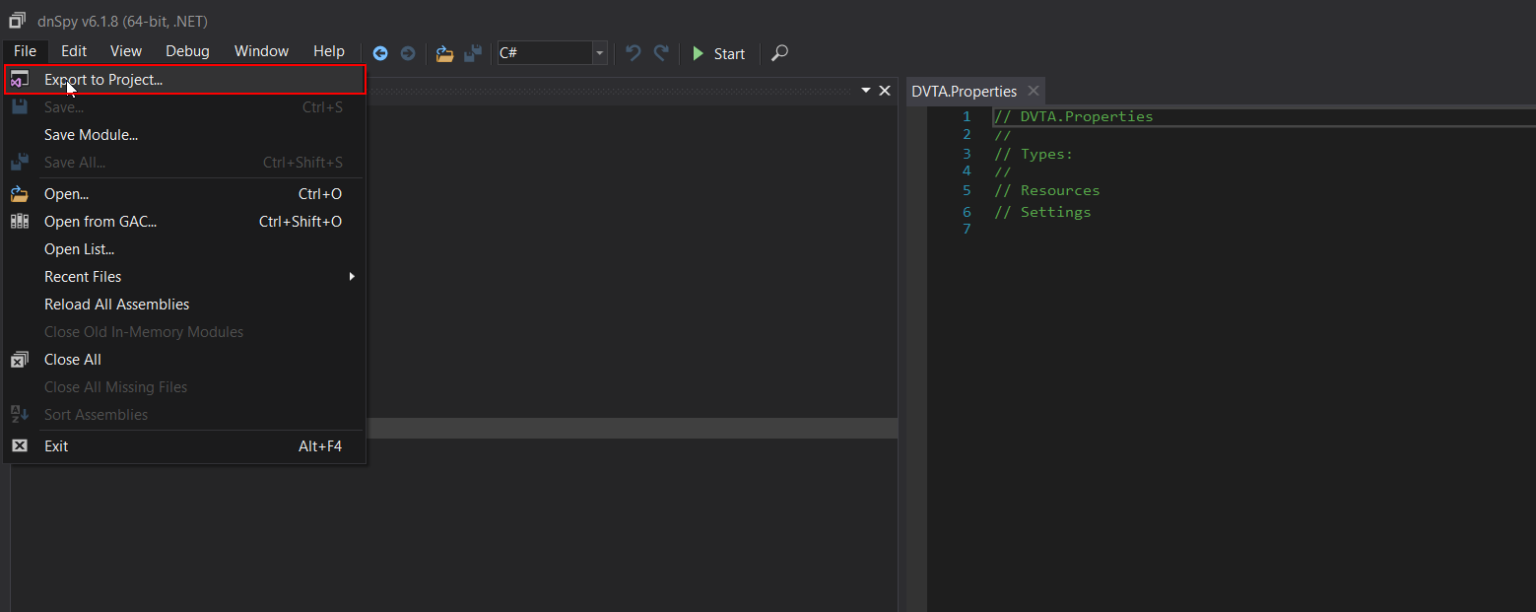The width and height of the screenshot is (1536, 612).
Task: Open the search magnifier in toolbar
Action: point(780,53)
